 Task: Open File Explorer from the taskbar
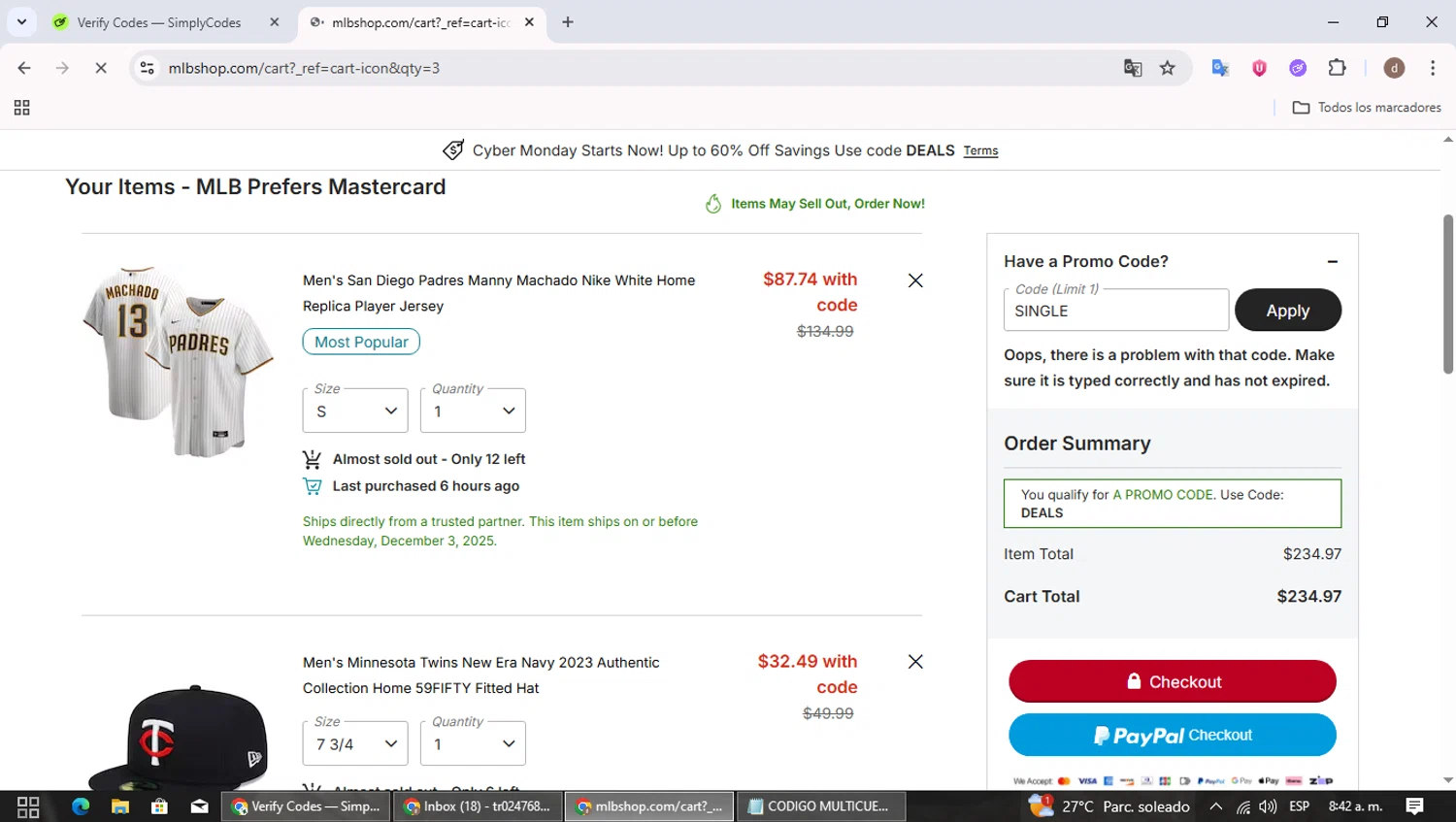120,806
